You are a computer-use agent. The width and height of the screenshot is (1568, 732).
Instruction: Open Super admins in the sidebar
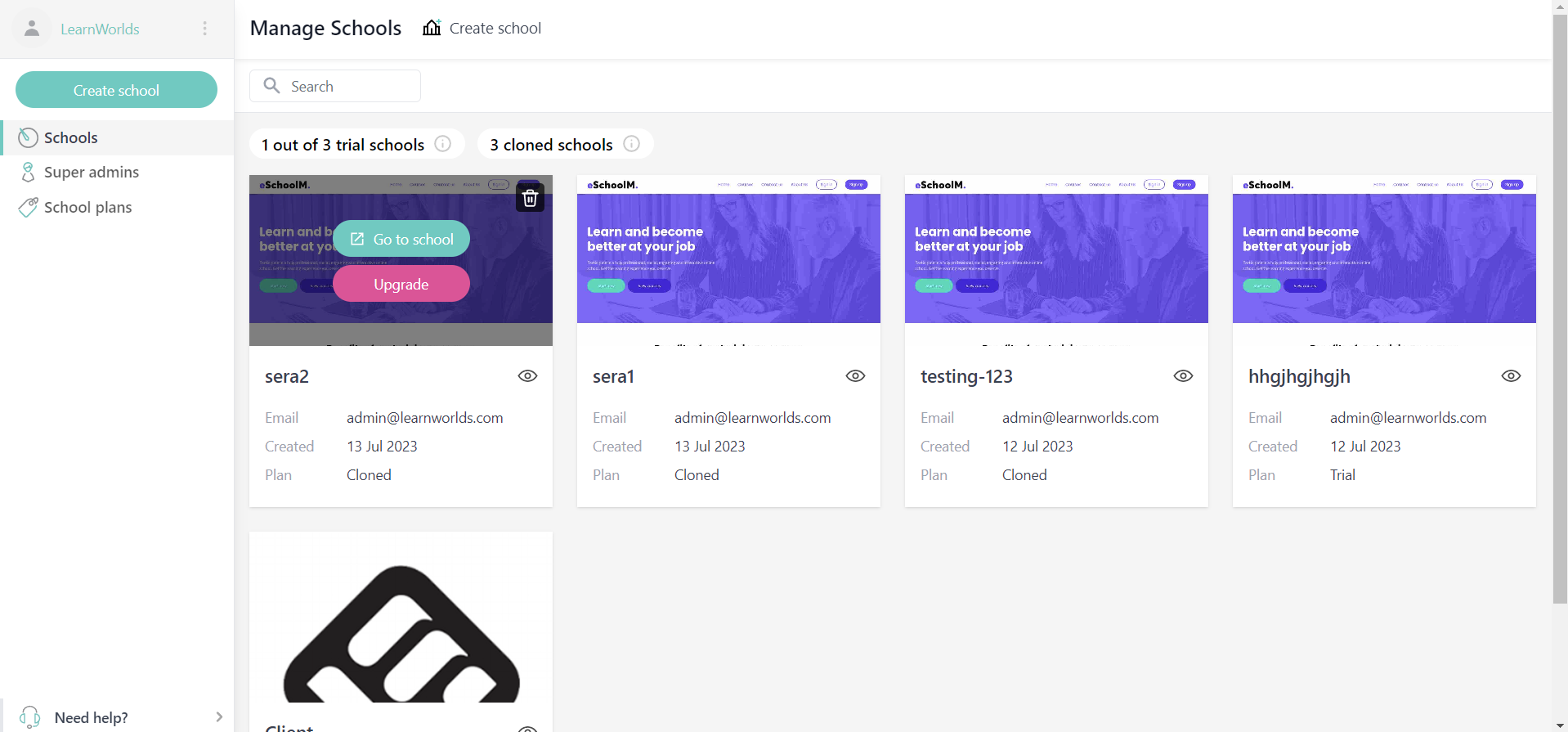point(91,172)
